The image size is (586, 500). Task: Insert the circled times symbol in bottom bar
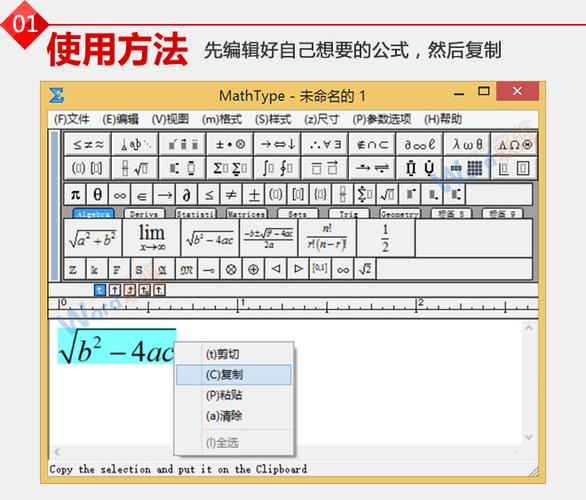pyautogui.click(x=231, y=269)
